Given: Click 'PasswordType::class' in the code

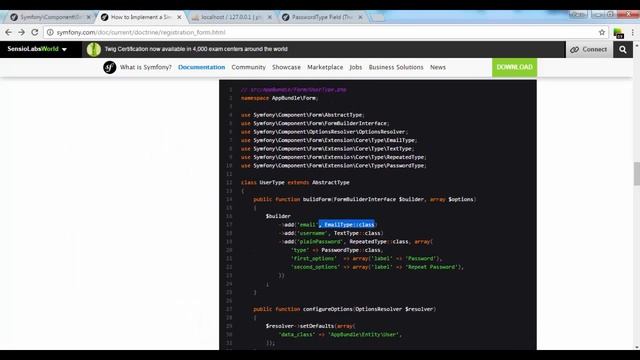Looking at the screenshot, I should (352, 250).
